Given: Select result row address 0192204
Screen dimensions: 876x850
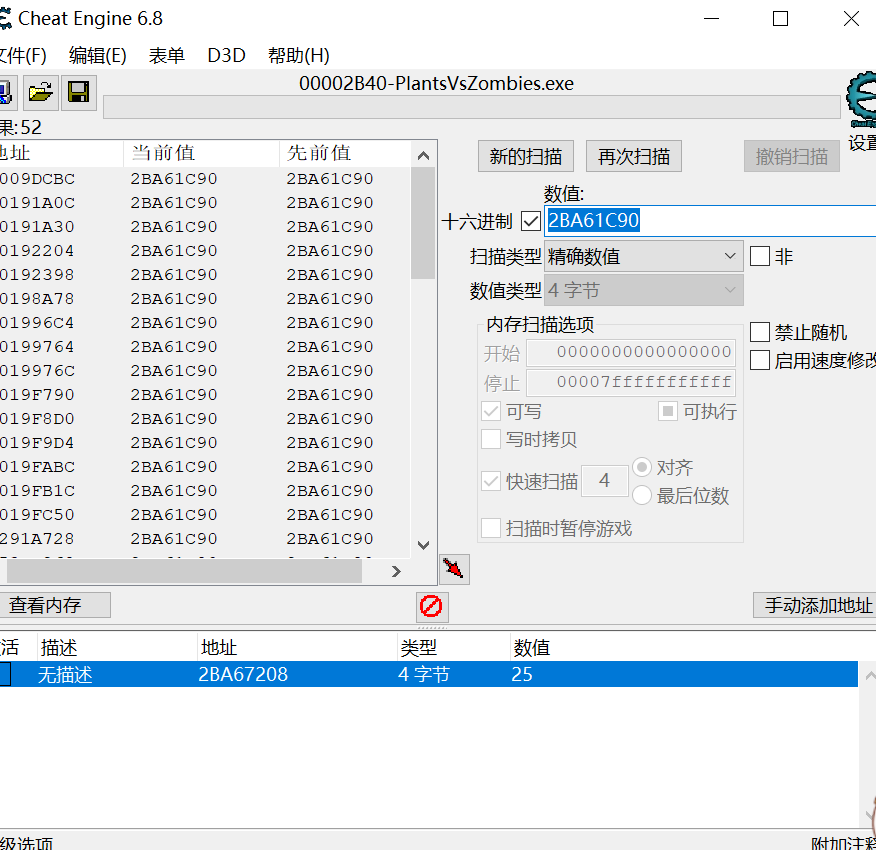Looking at the screenshot, I should (x=205, y=251).
